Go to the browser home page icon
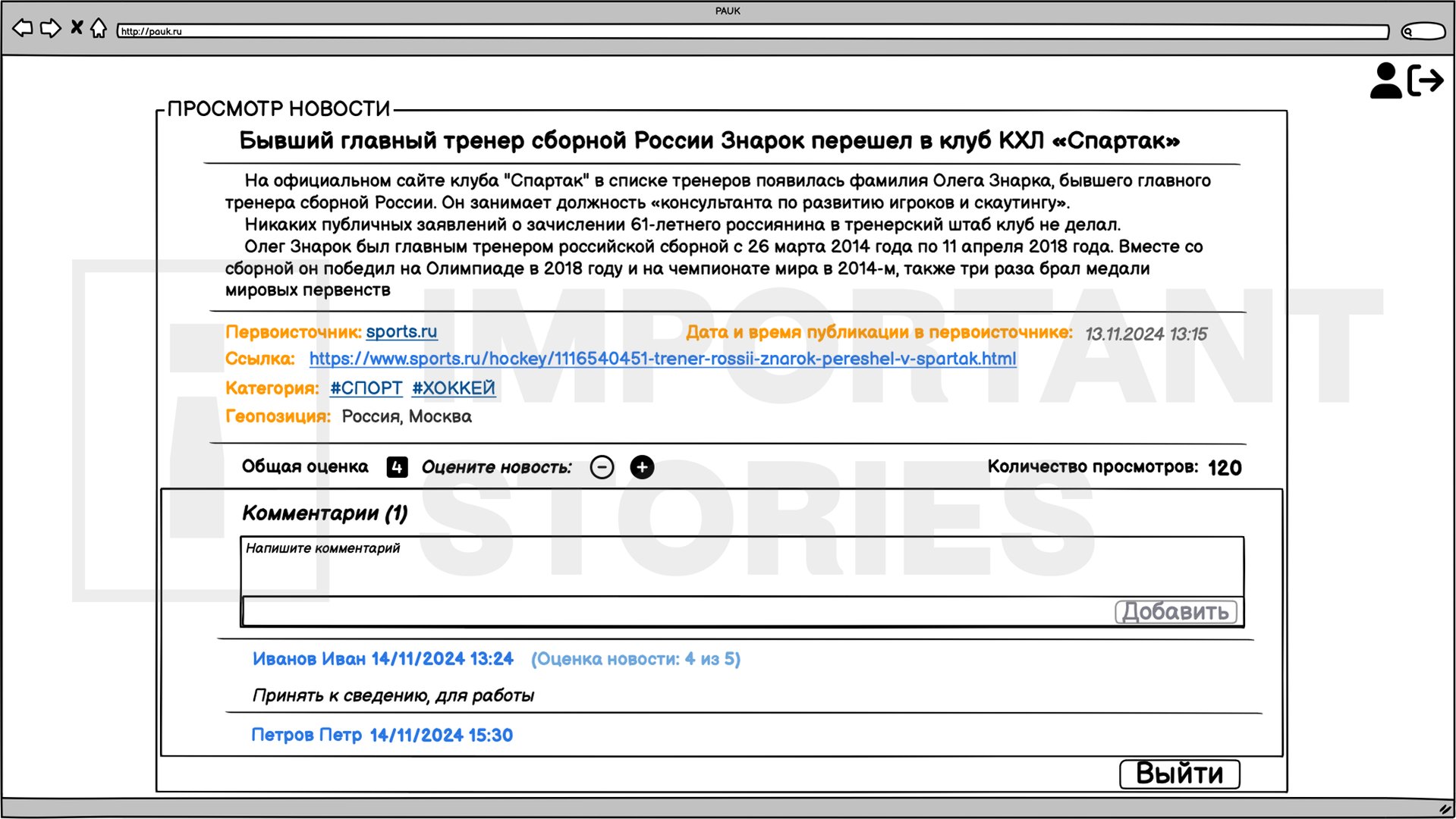This screenshot has height=819, width=1456. (x=99, y=28)
